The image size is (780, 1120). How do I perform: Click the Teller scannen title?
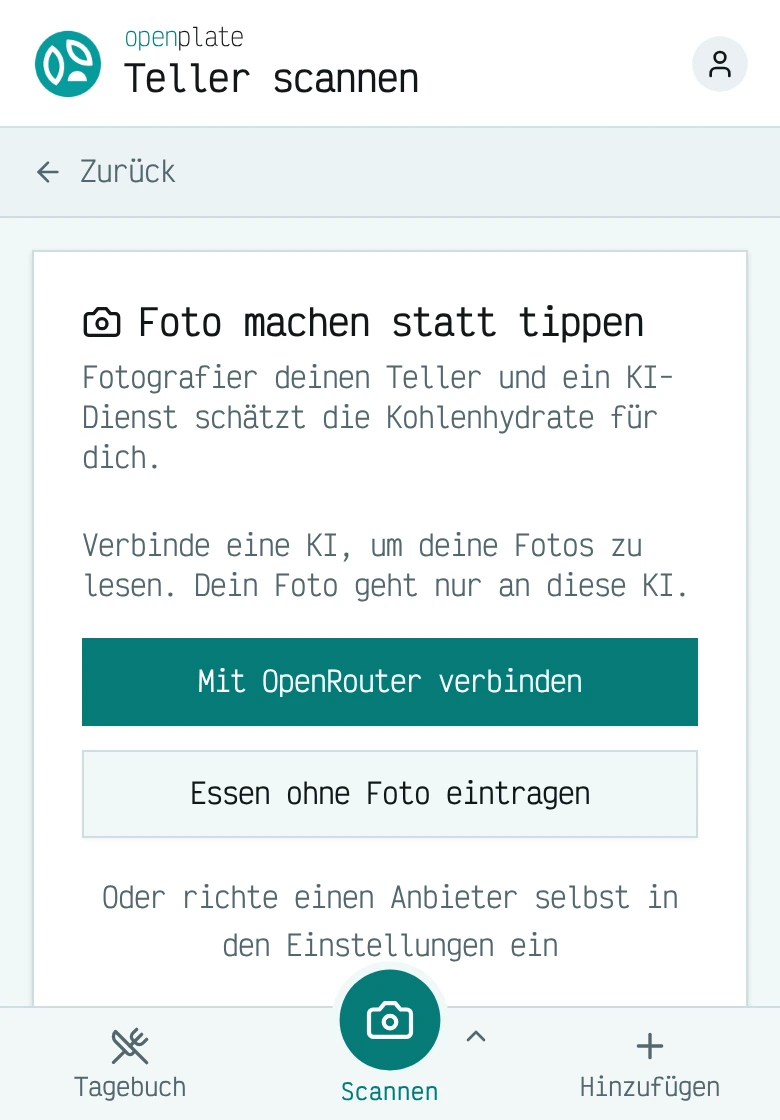(271, 79)
